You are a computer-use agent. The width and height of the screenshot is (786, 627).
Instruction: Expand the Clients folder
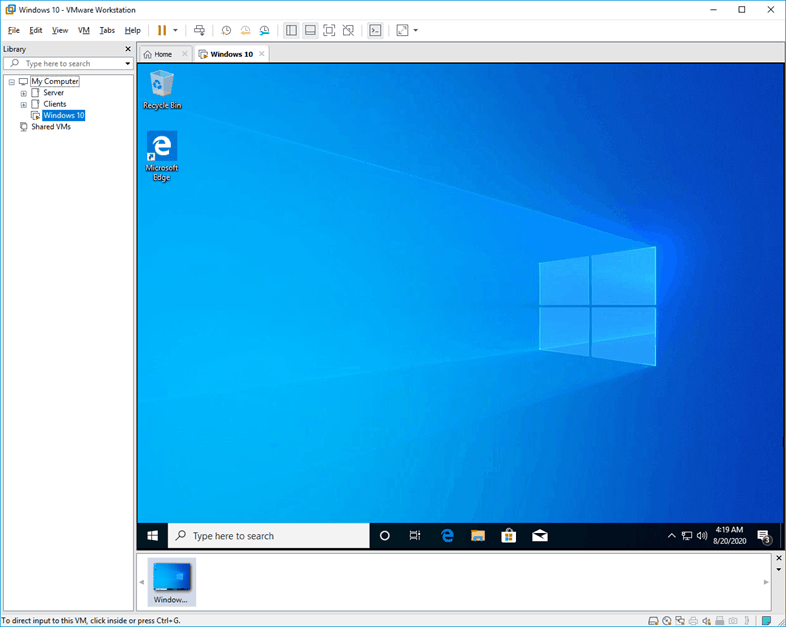24,105
